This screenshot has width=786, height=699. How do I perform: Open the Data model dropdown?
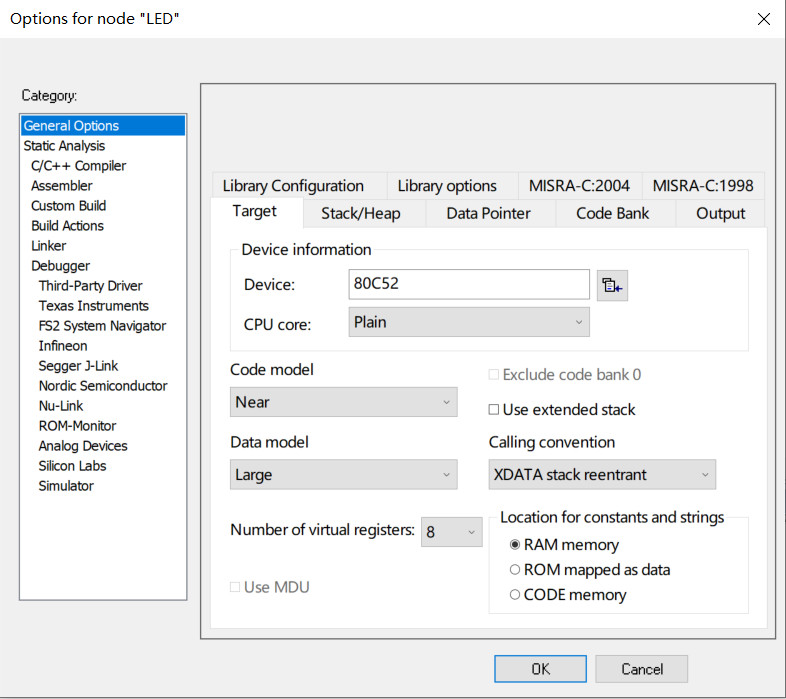343,474
